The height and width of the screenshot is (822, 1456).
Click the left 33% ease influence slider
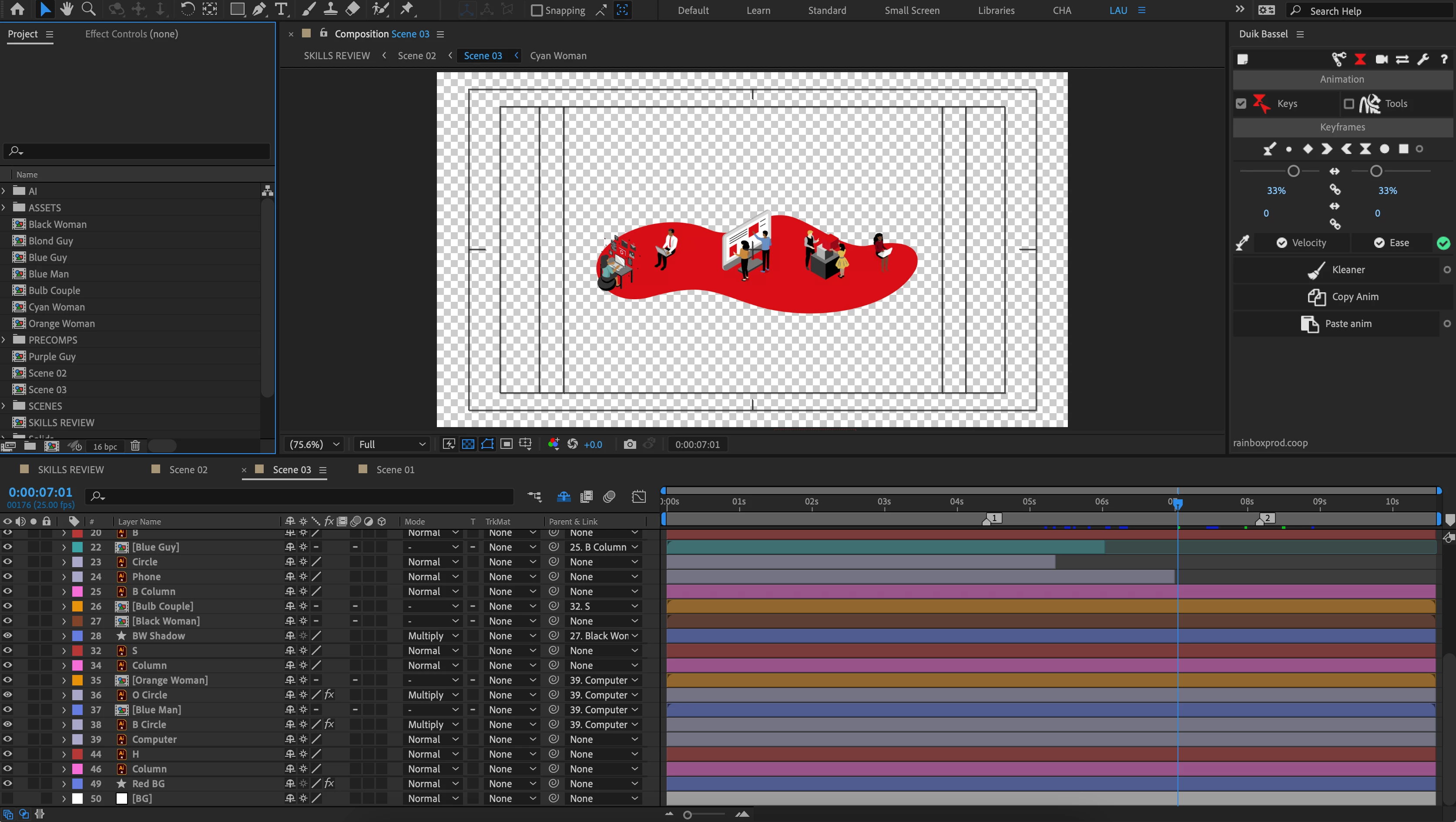(1293, 171)
